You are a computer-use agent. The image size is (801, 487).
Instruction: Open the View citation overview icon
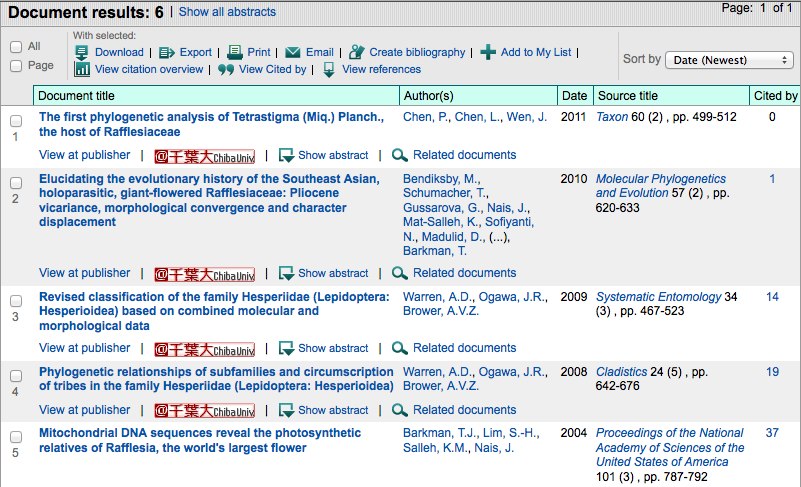(x=83, y=70)
